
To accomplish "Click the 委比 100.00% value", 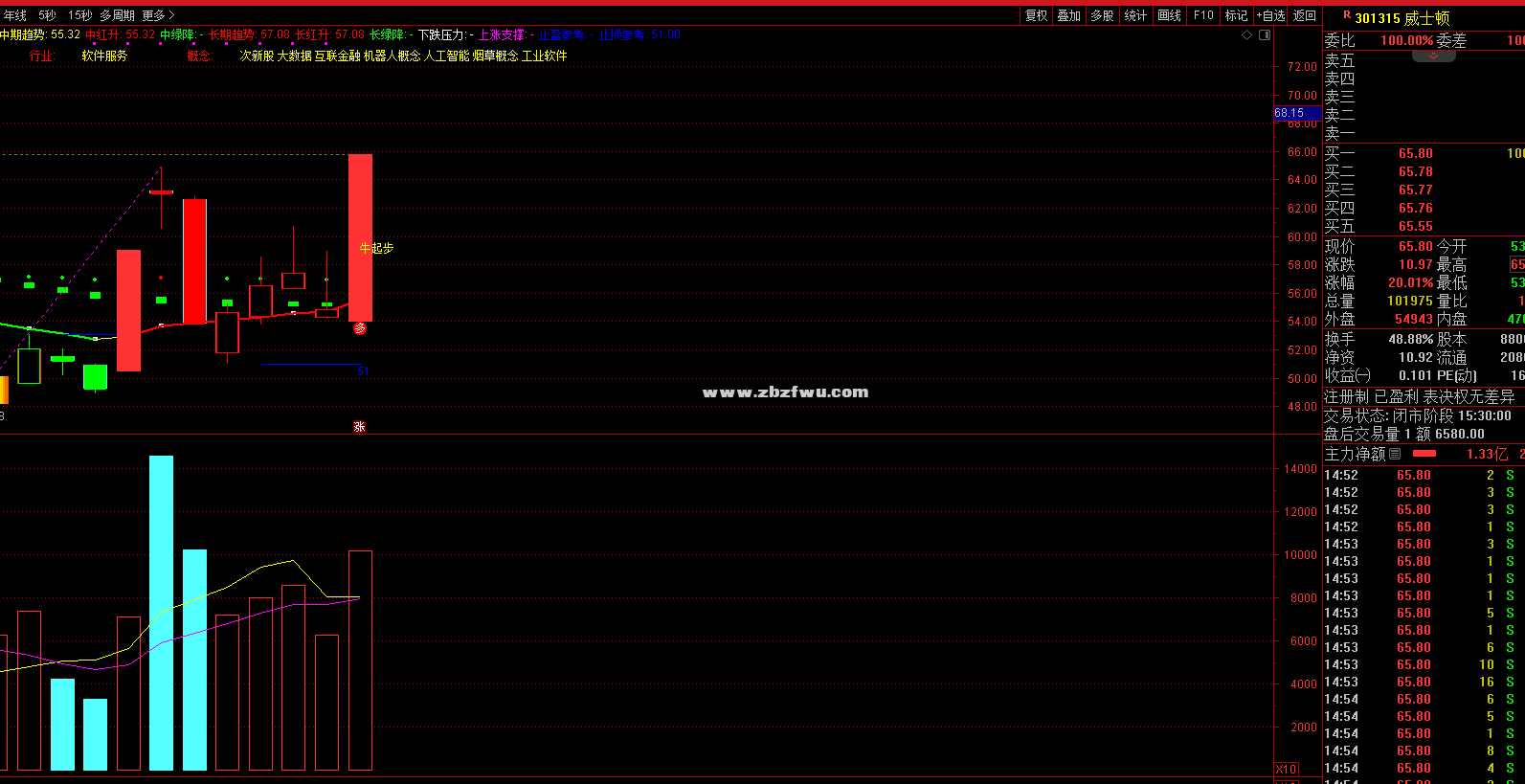I will point(1406,40).
